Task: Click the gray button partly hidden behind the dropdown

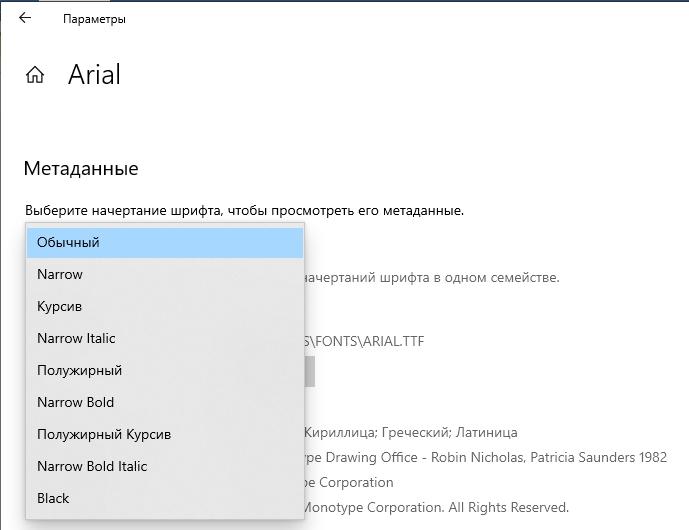Action: (309, 371)
